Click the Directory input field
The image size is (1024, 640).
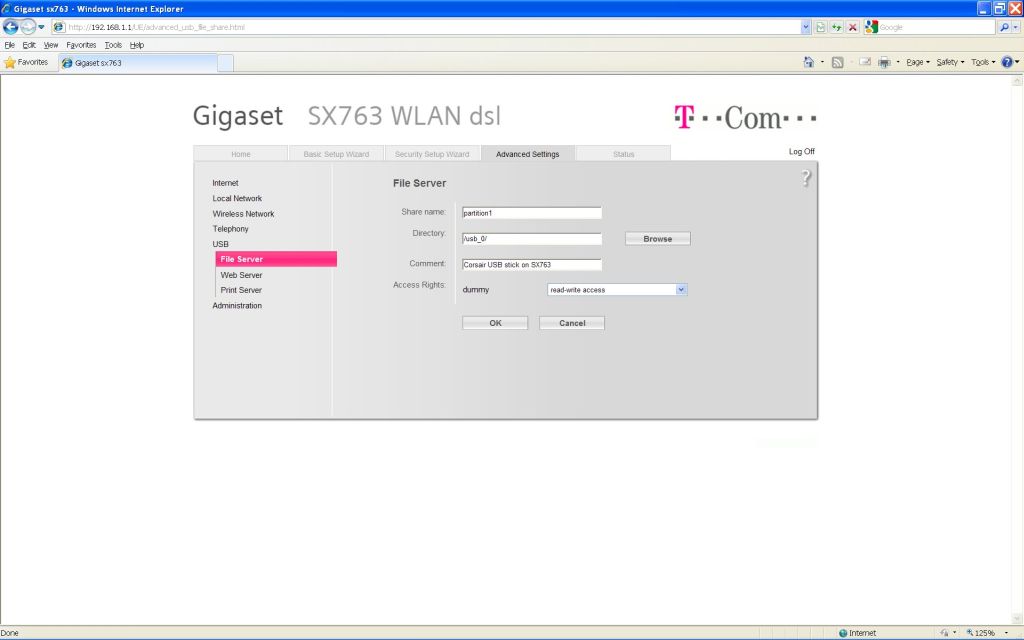click(x=532, y=239)
